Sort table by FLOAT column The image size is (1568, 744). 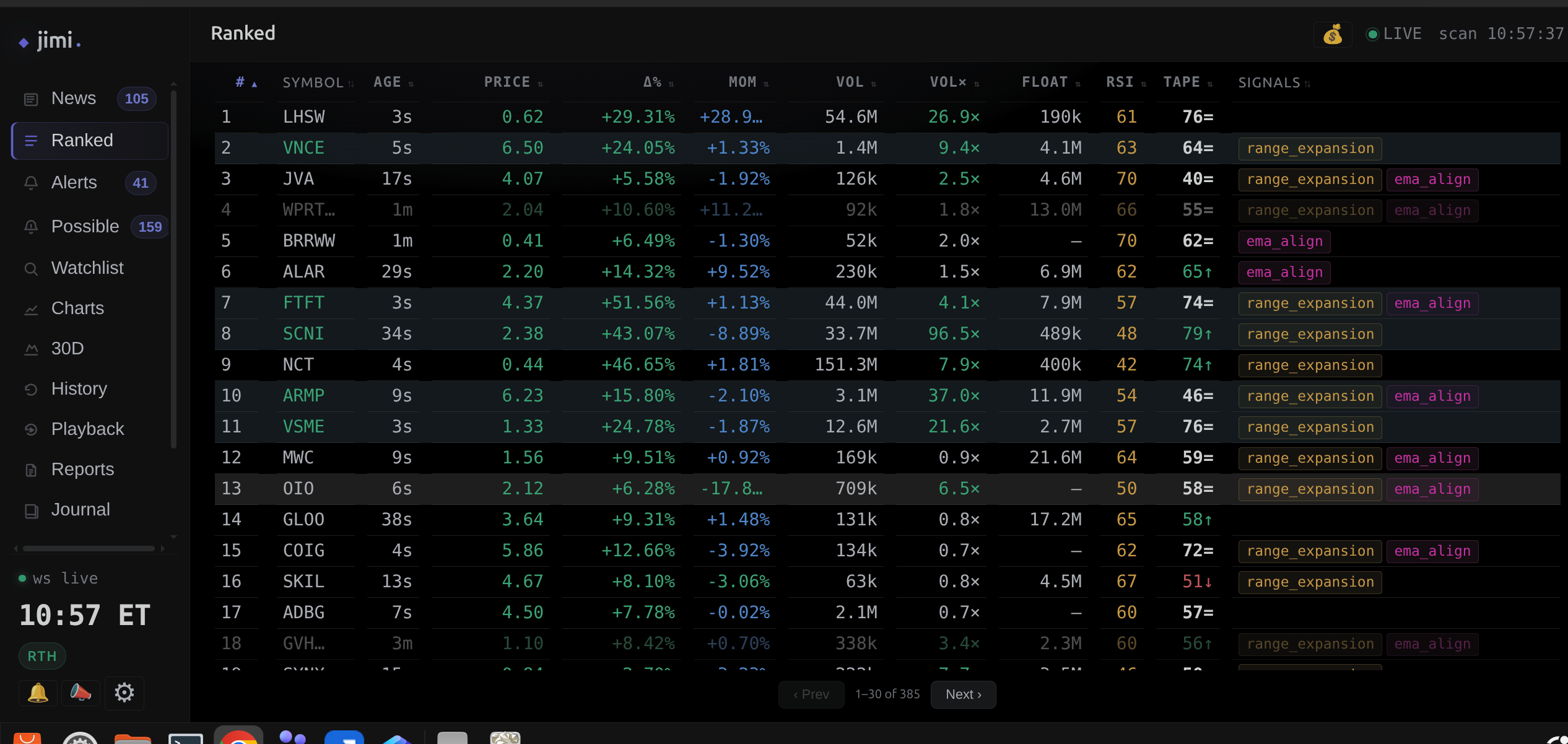pos(1051,82)
